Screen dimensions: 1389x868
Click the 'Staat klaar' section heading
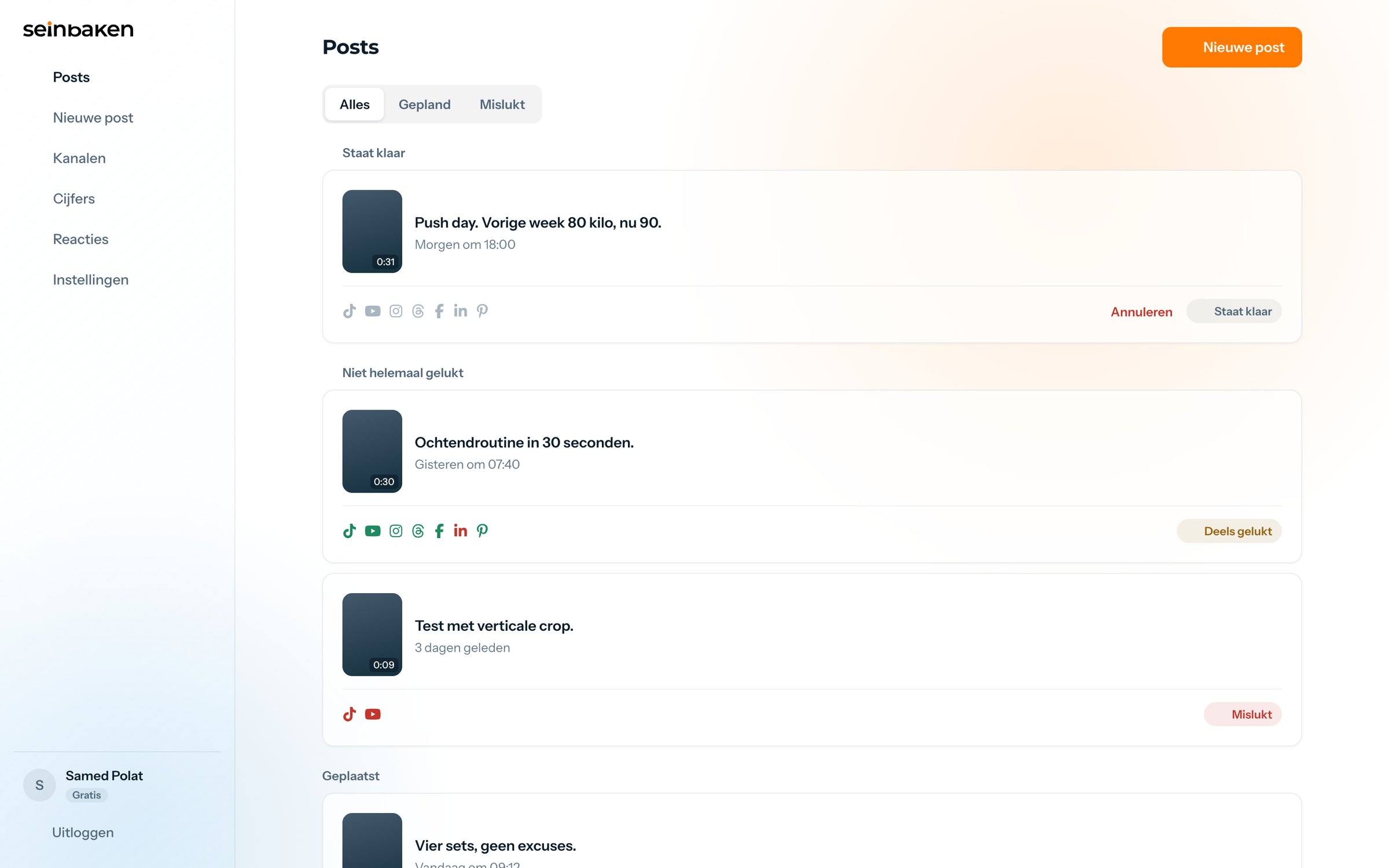(x=373, y=153)
